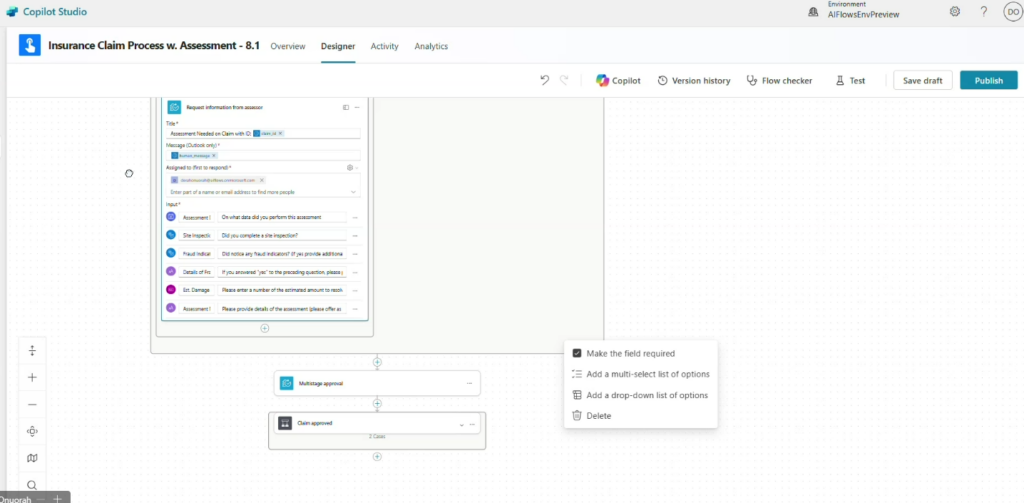Open more options on Request information card
Viewport: 1024px width, 503px height.
(357, 107)
